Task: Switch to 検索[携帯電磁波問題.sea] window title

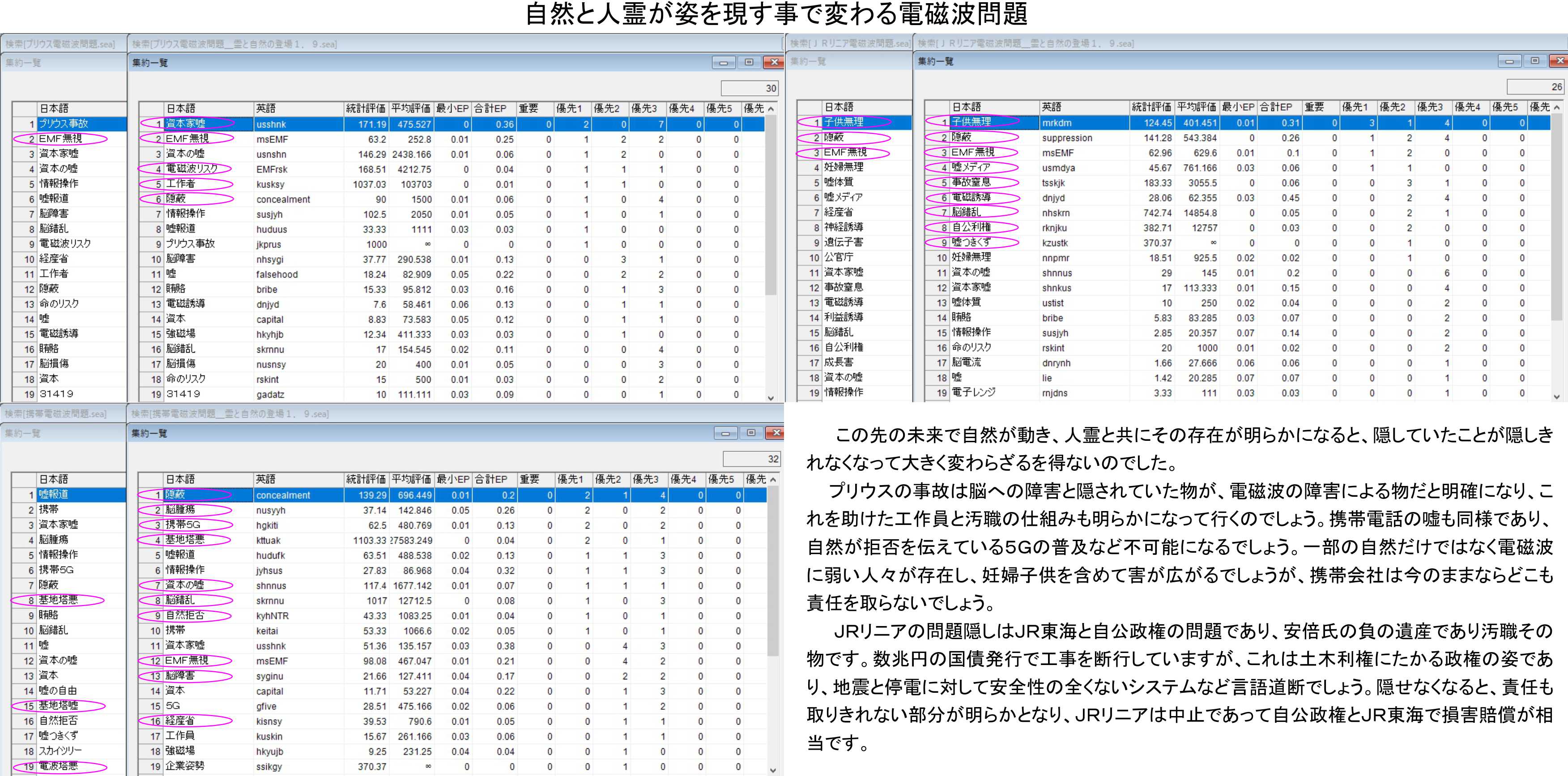Action: click(56, 414)
